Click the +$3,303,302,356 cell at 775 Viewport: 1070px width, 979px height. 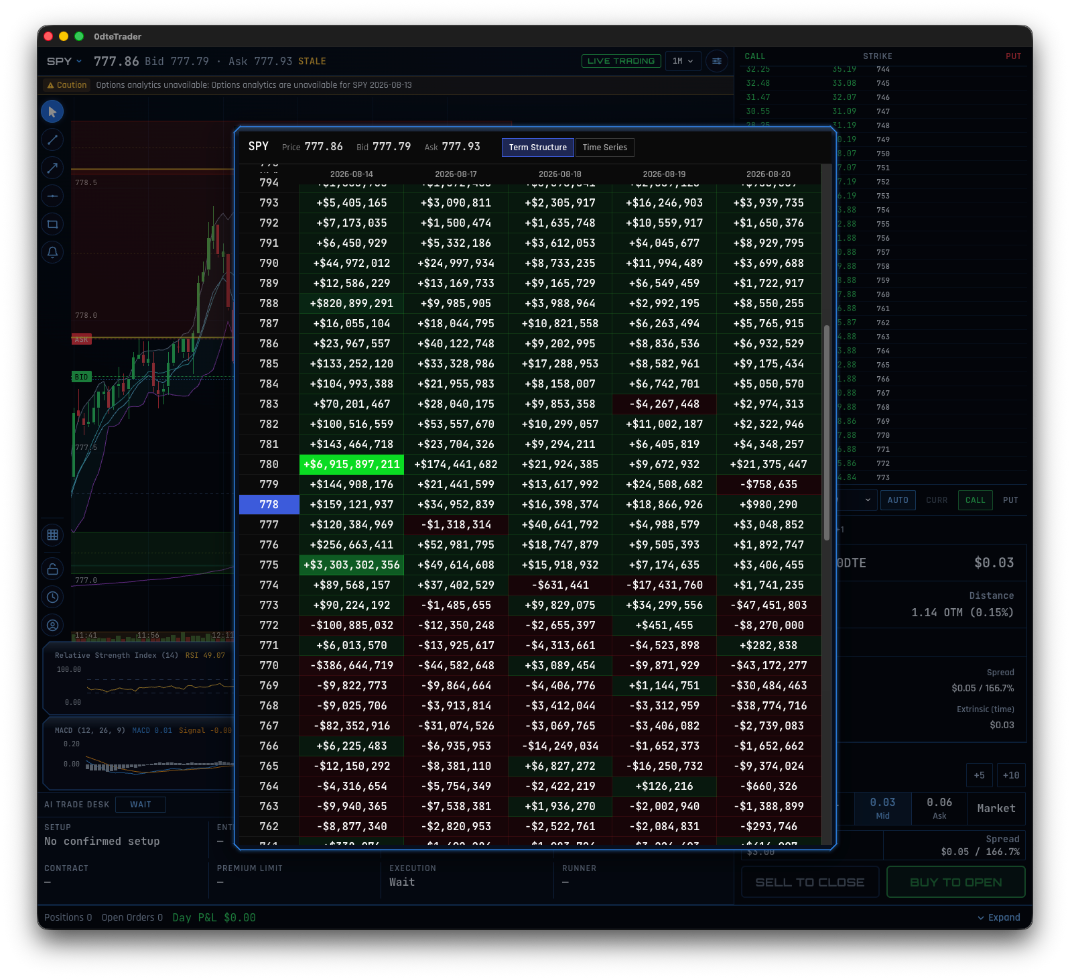click(x=351, y=565)
